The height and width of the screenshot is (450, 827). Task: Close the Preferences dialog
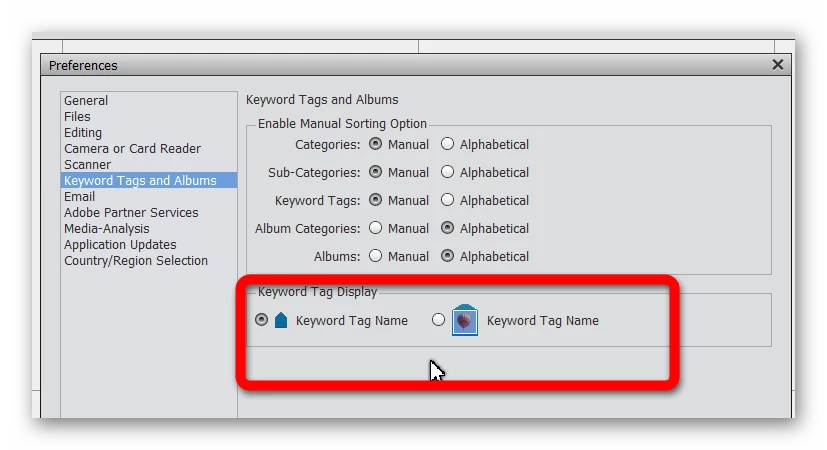click(777, 65)
